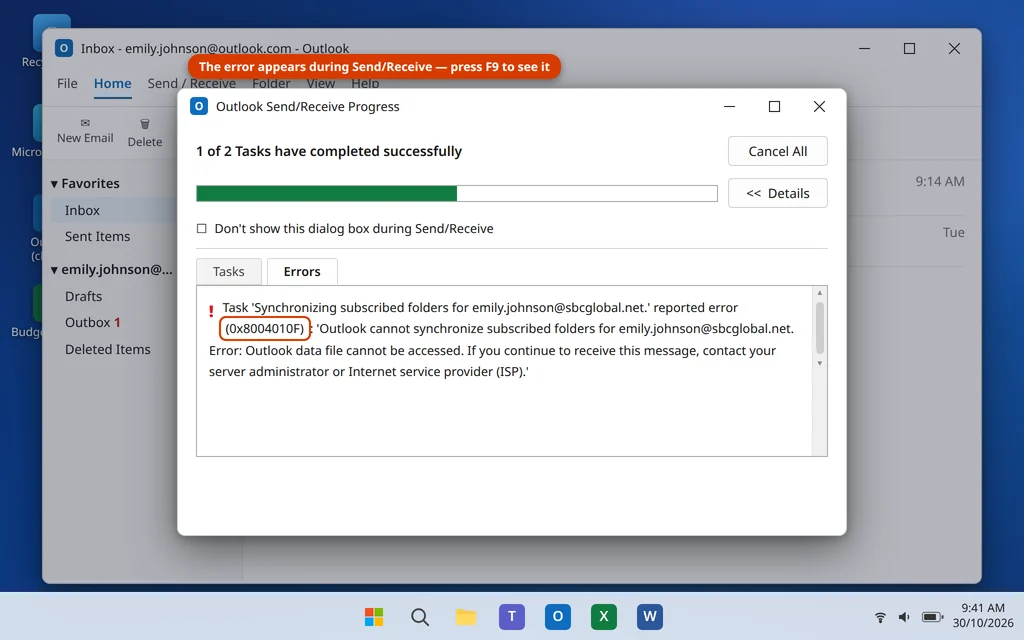Click the error list scroll-down arrow
1024x640 pixels.
click(x=820, y=363)
